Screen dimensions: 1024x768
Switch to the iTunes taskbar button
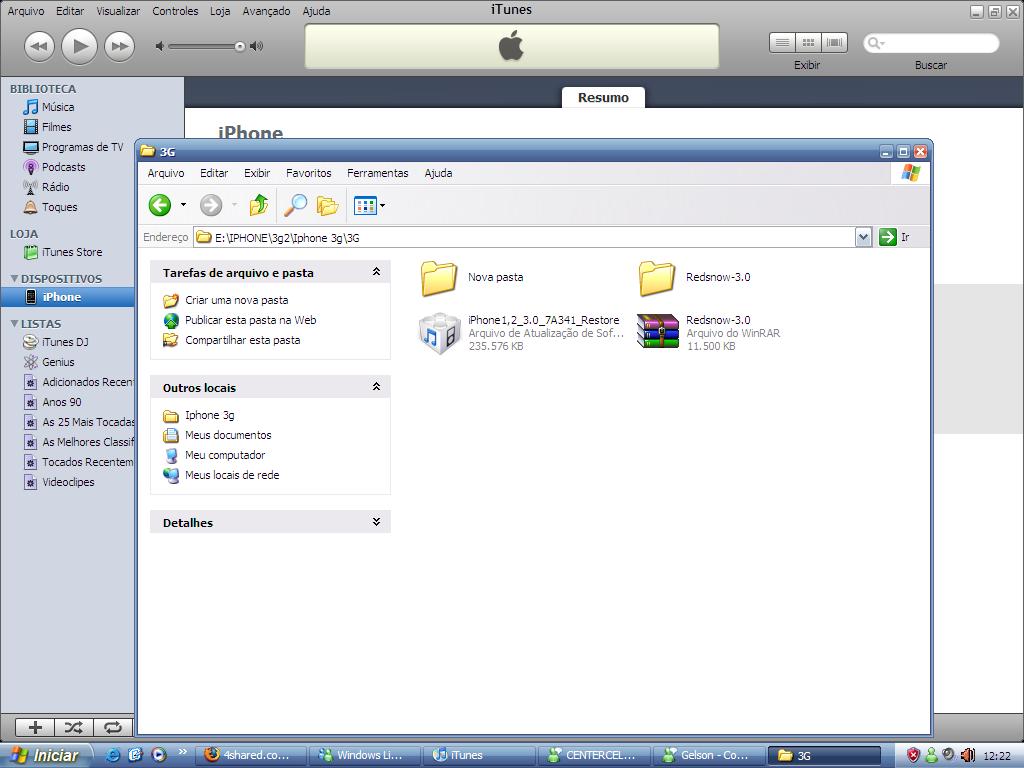[x=479, y=756]
